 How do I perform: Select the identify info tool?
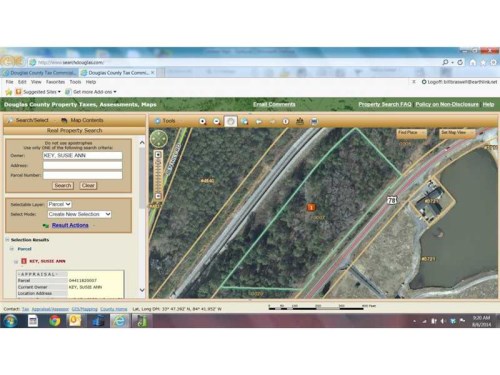pyautogui.click(x=286, y=122)
